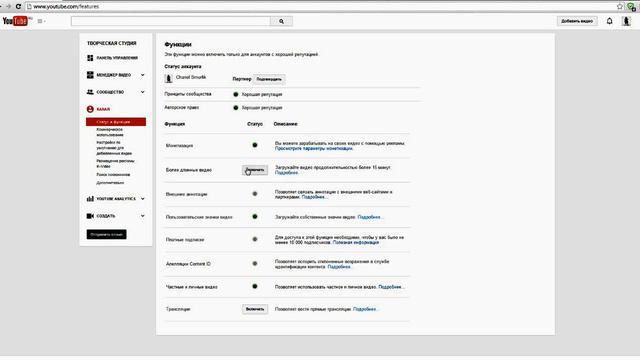Click the channel avatar under Статус аккаунта
Image resolution: width=640 pixels, height=360 pixels.
pyautogui.click(x=169, y=78)
